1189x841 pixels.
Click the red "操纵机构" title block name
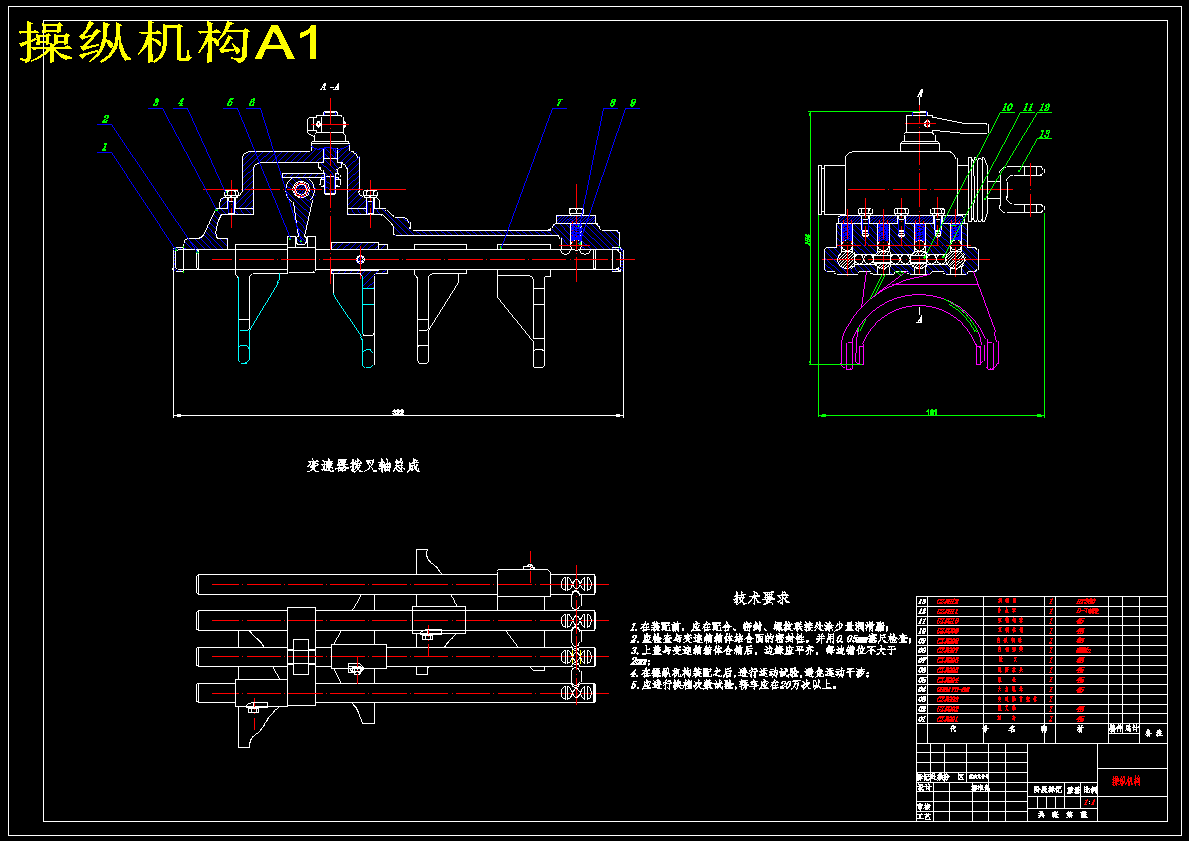coord(1126,781)
